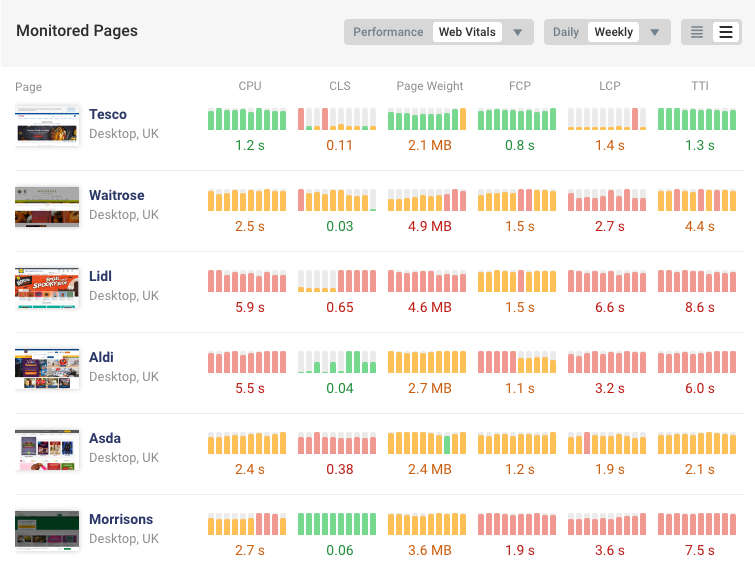
Task: Click the Aldi page thumbnail
Action: click(47, 368)
